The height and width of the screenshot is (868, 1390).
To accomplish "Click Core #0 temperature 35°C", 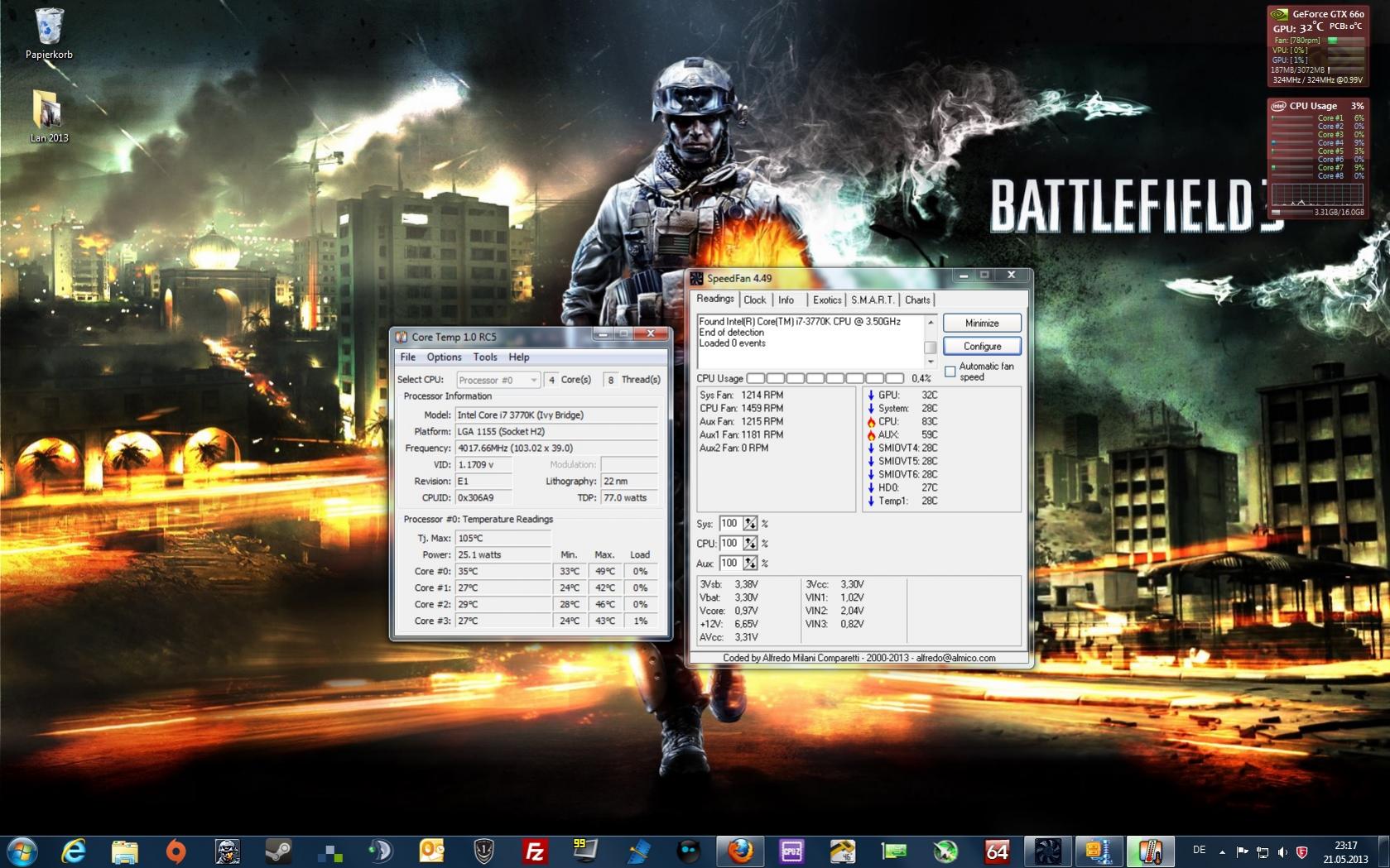I will (503, 571).
